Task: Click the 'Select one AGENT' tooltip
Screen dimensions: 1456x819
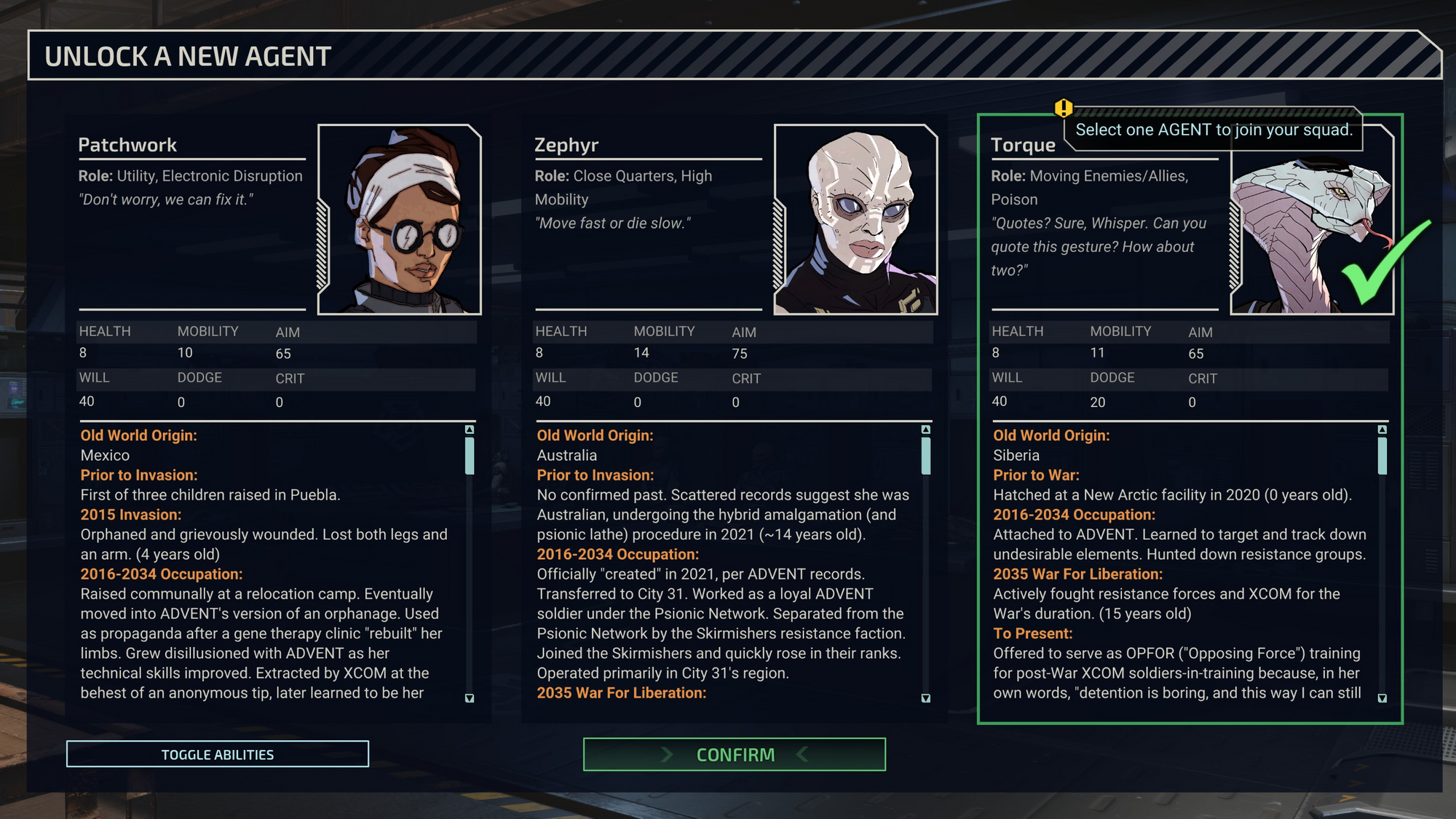Action: pos(1214,130)
